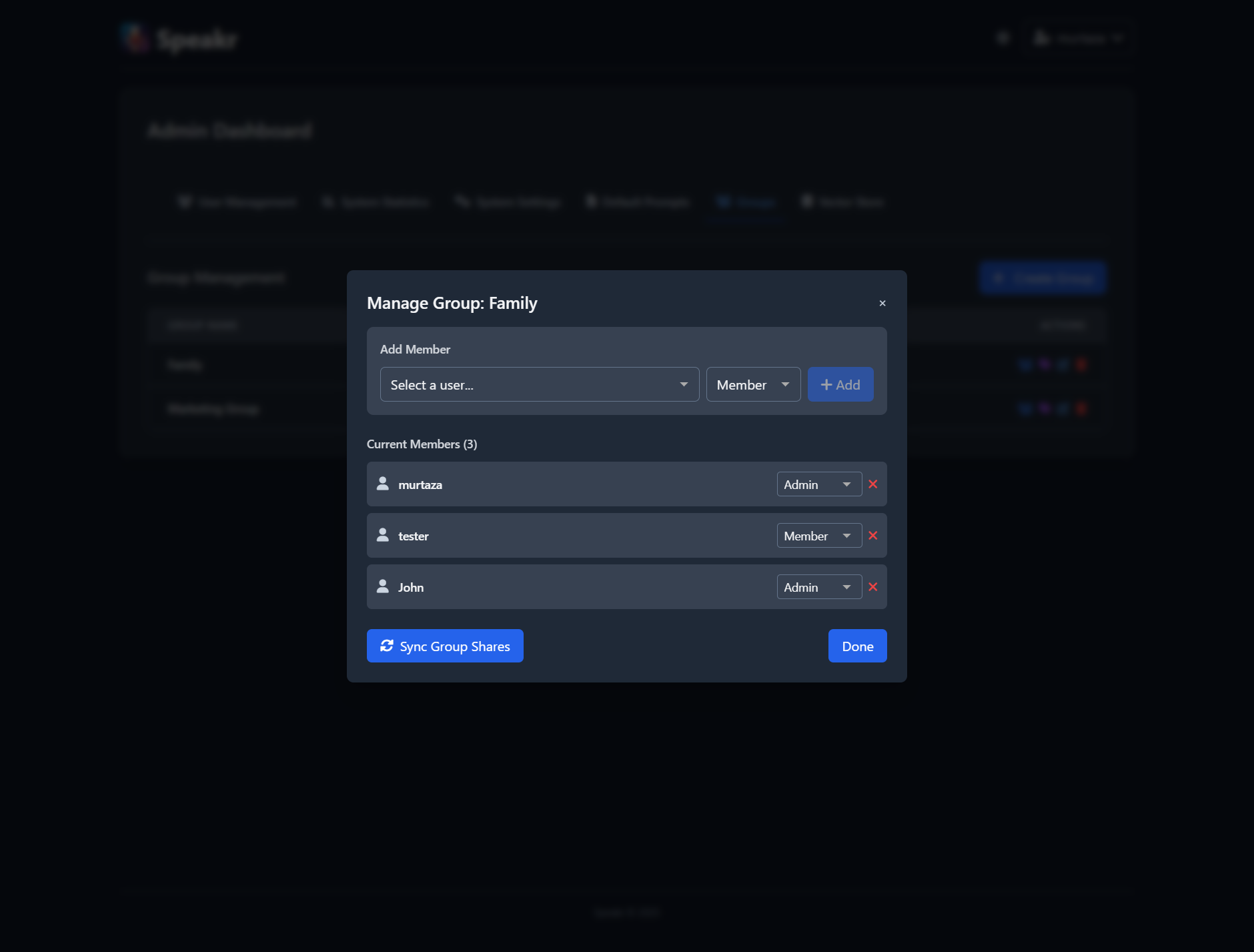Remove murtaza using the red X icon
1254x952 pixels.
pyautogui.click(x=874, y=484)
